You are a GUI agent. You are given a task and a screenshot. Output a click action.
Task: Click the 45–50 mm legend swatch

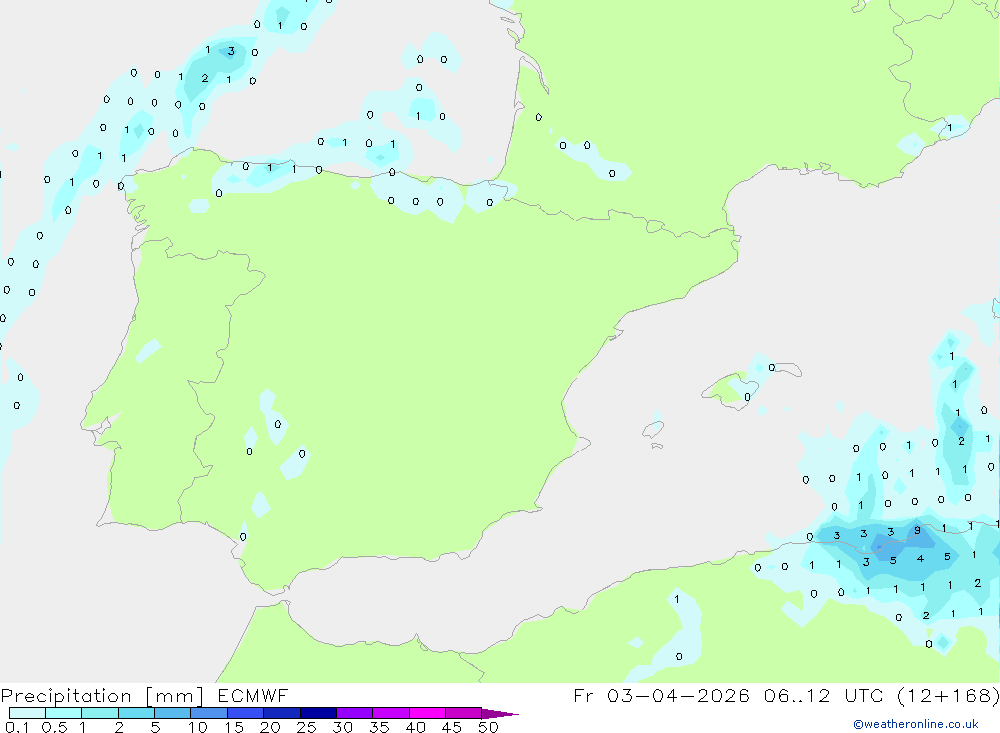(464, 713)
